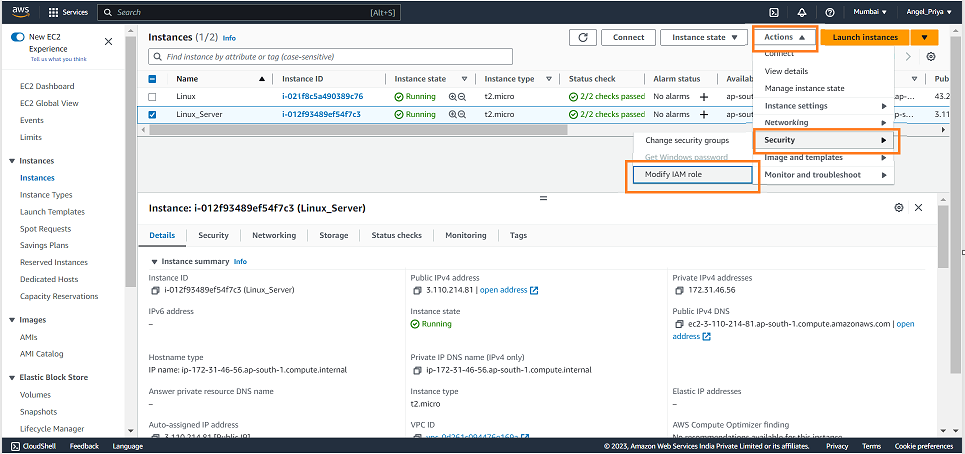Open table preferences gear icon

click(x=931, y=57)
